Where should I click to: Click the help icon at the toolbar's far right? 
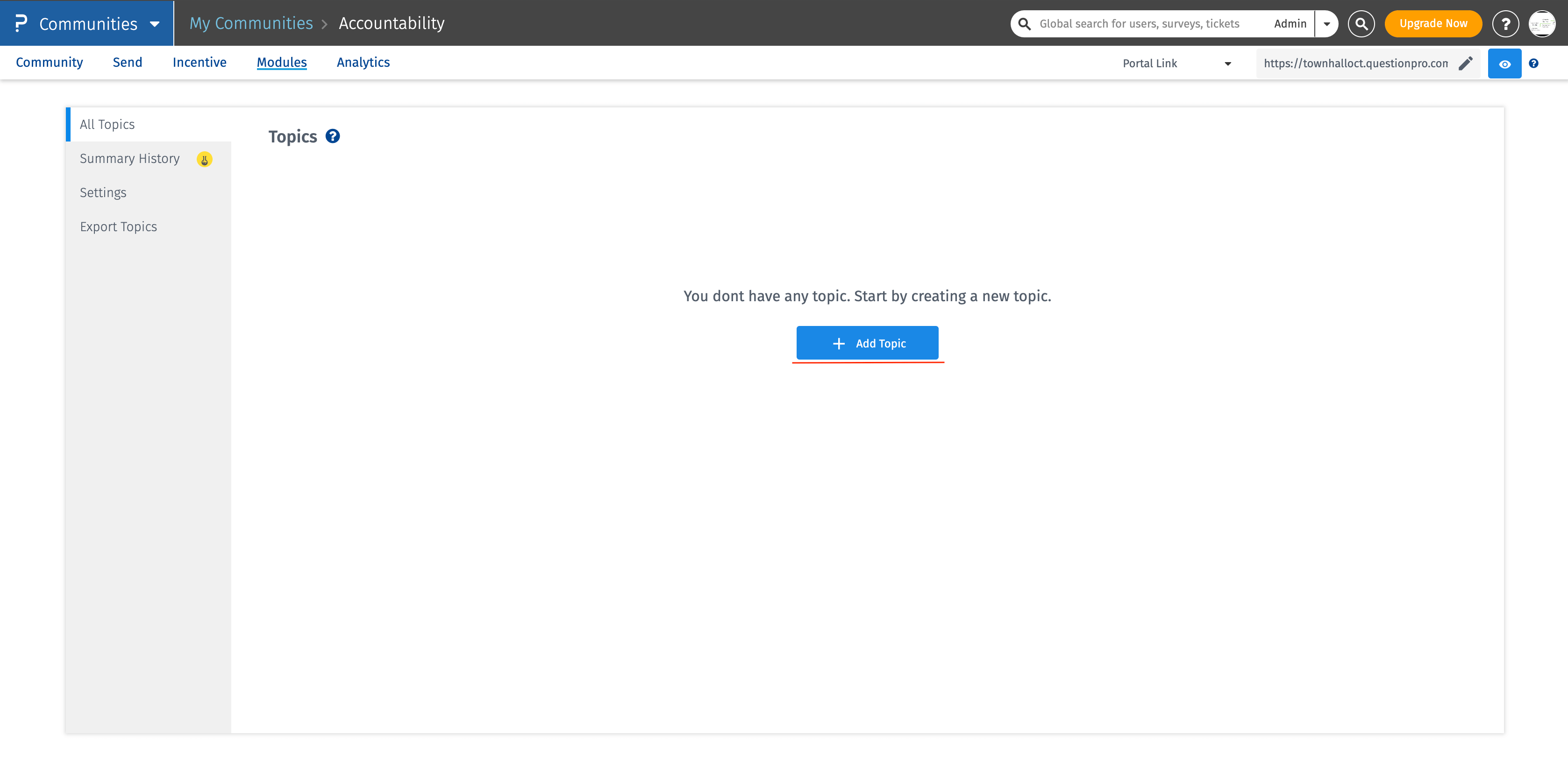(x=1534, y=63)
